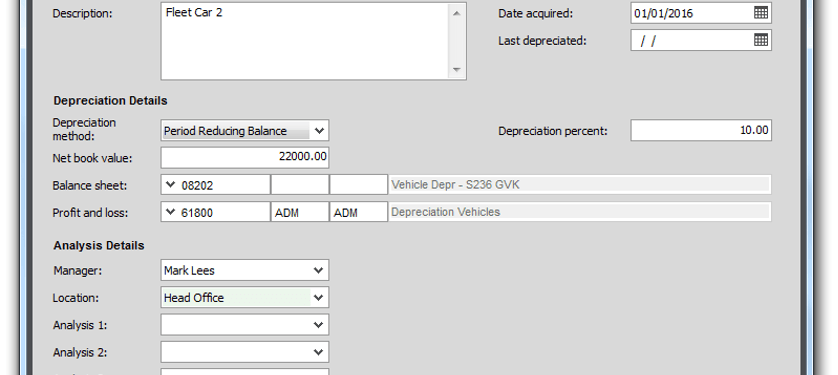
Task: Open the Depreciation method dropdown
Action: point(319,130)
